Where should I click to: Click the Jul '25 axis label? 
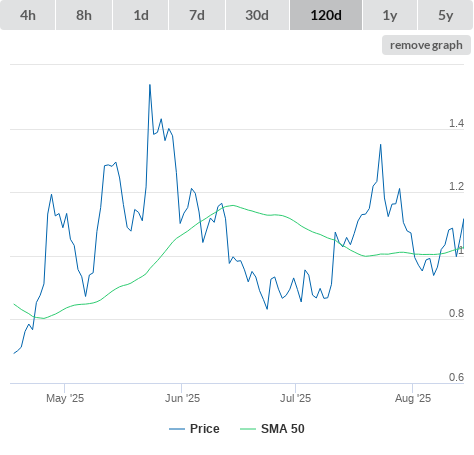tap(295, 398)
